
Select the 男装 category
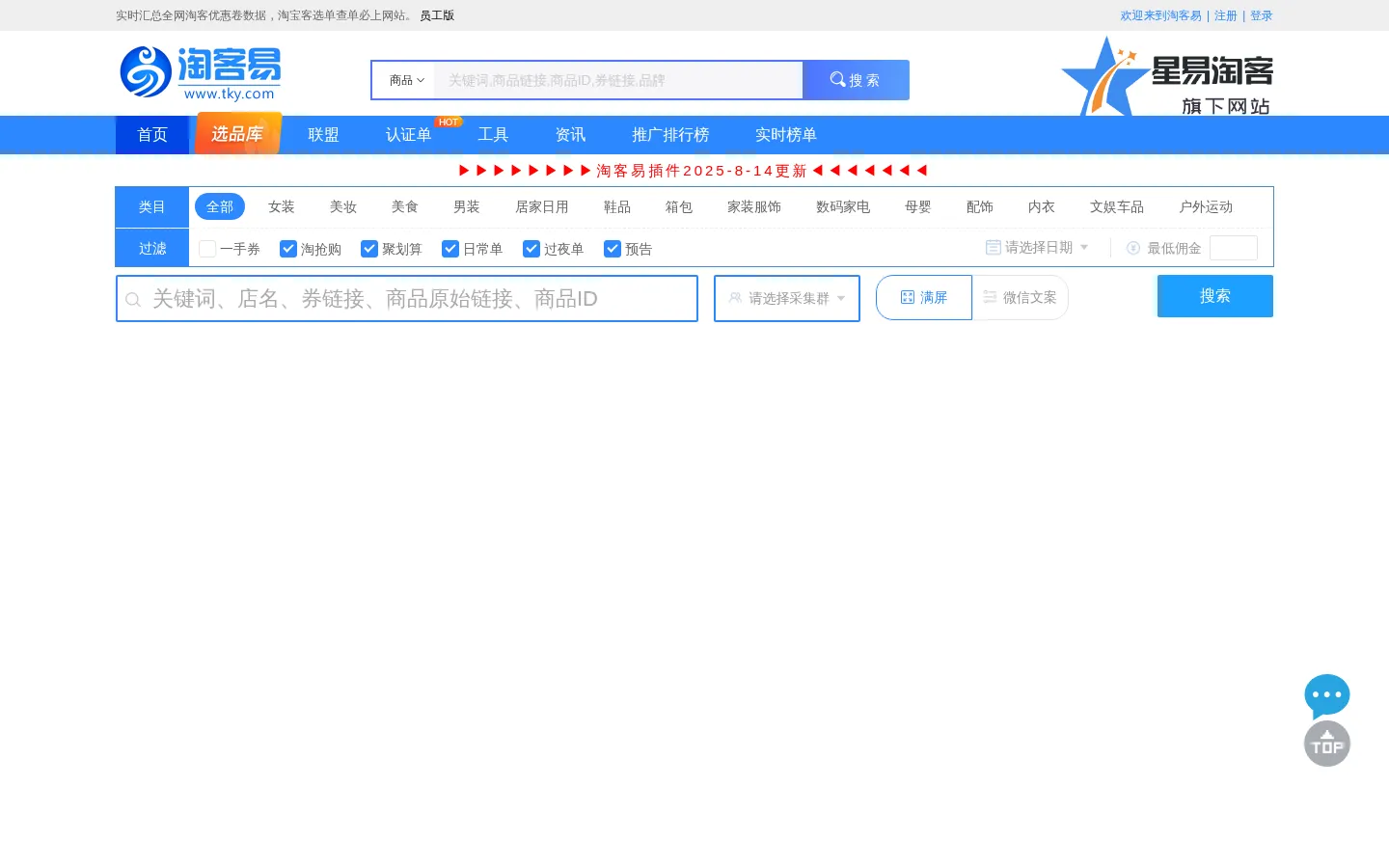tap(467, 206)
